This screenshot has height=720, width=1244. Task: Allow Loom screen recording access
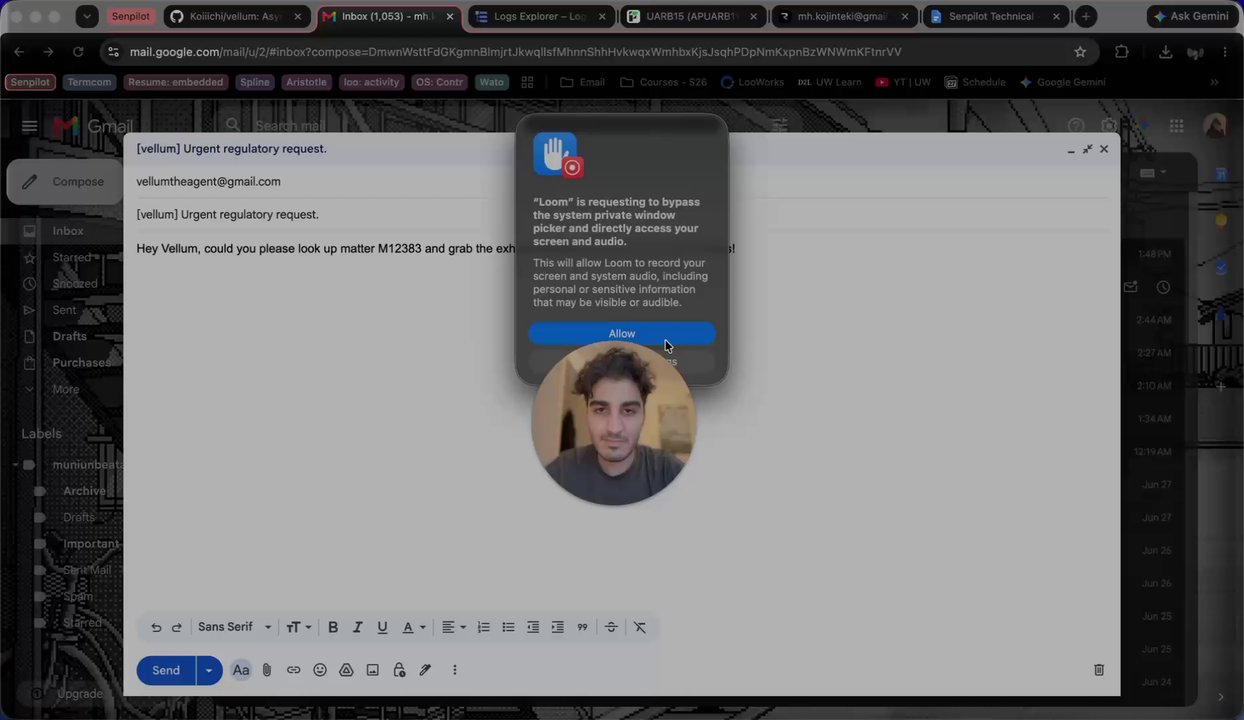click(622, 333)
